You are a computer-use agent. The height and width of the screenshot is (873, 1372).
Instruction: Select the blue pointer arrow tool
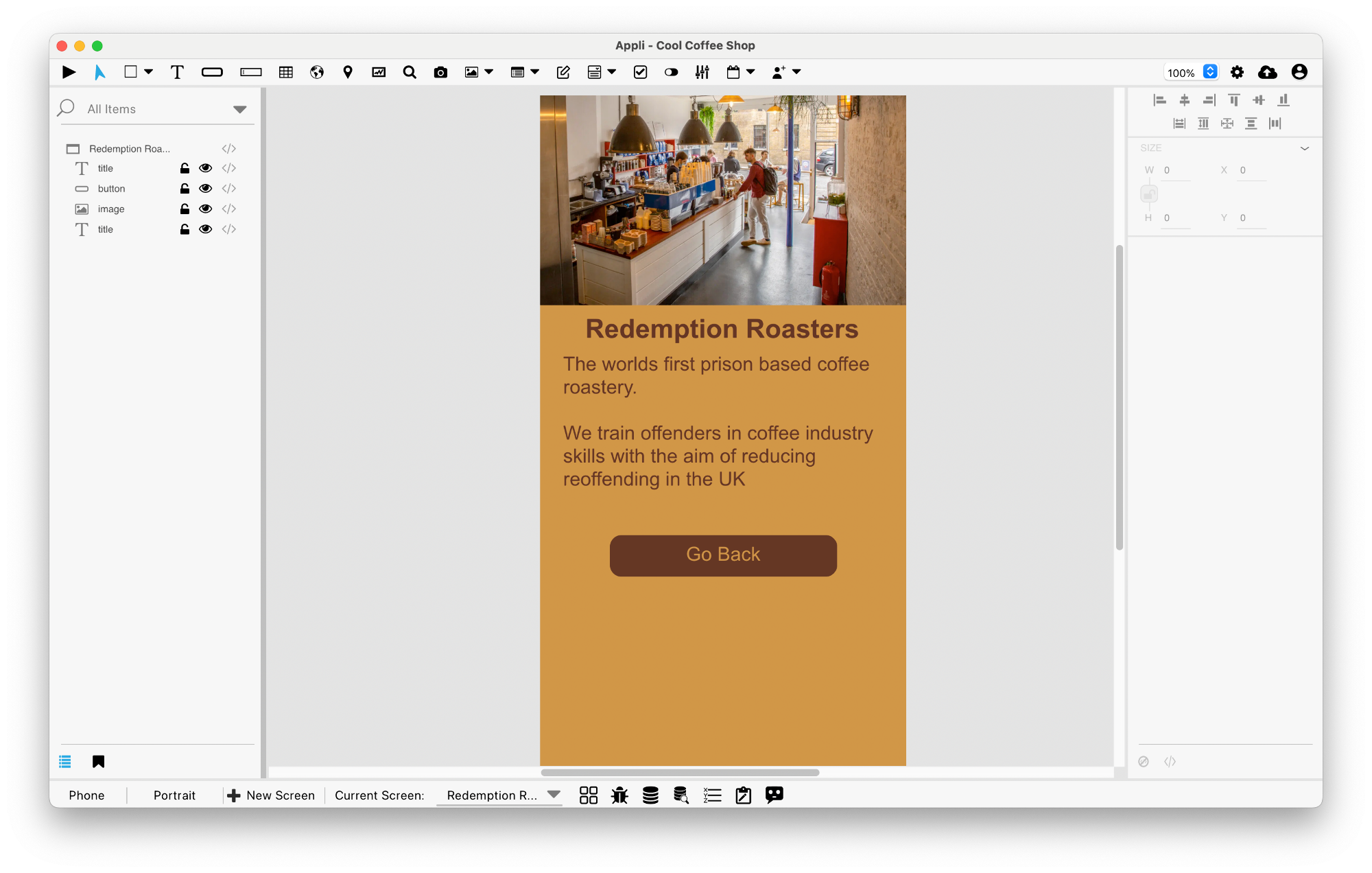tap(99, 72)
